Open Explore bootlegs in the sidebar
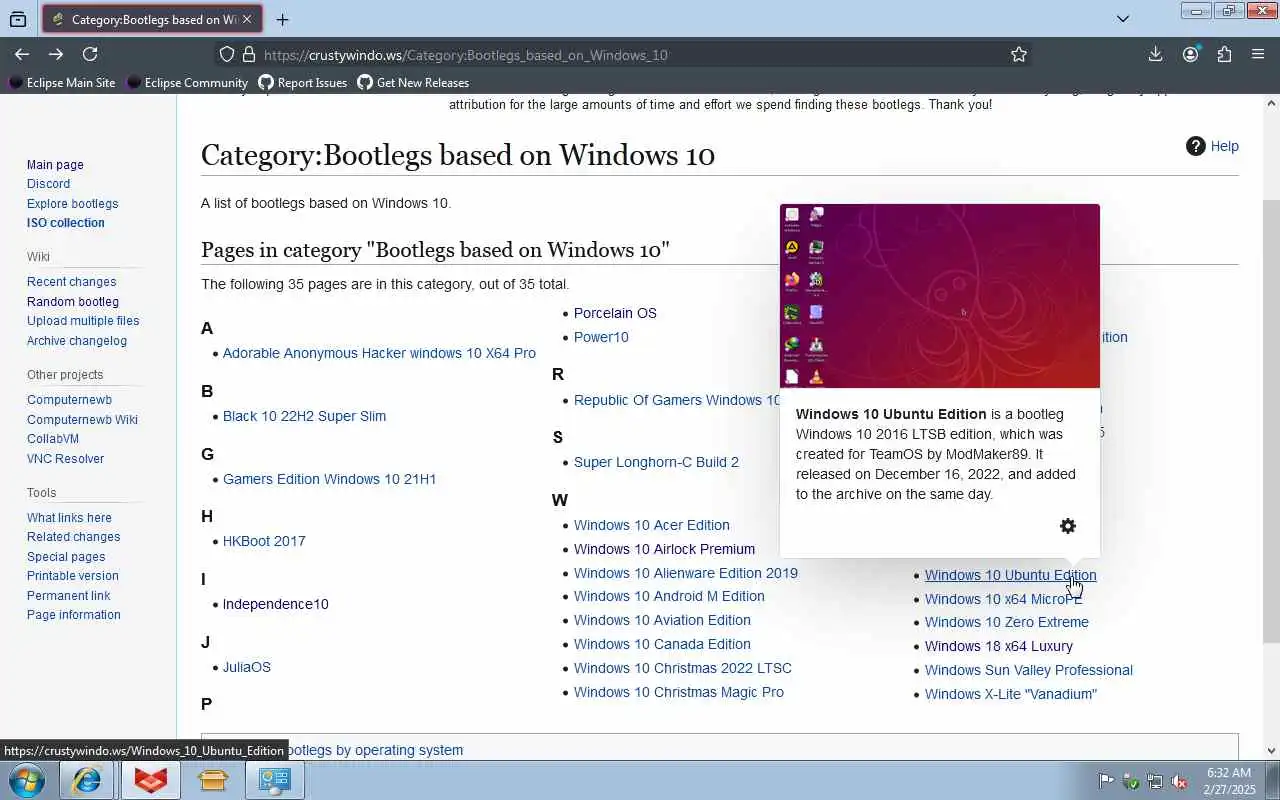Image resolution: width=1280 pixels, height=800 pixels. coord(72,204)
